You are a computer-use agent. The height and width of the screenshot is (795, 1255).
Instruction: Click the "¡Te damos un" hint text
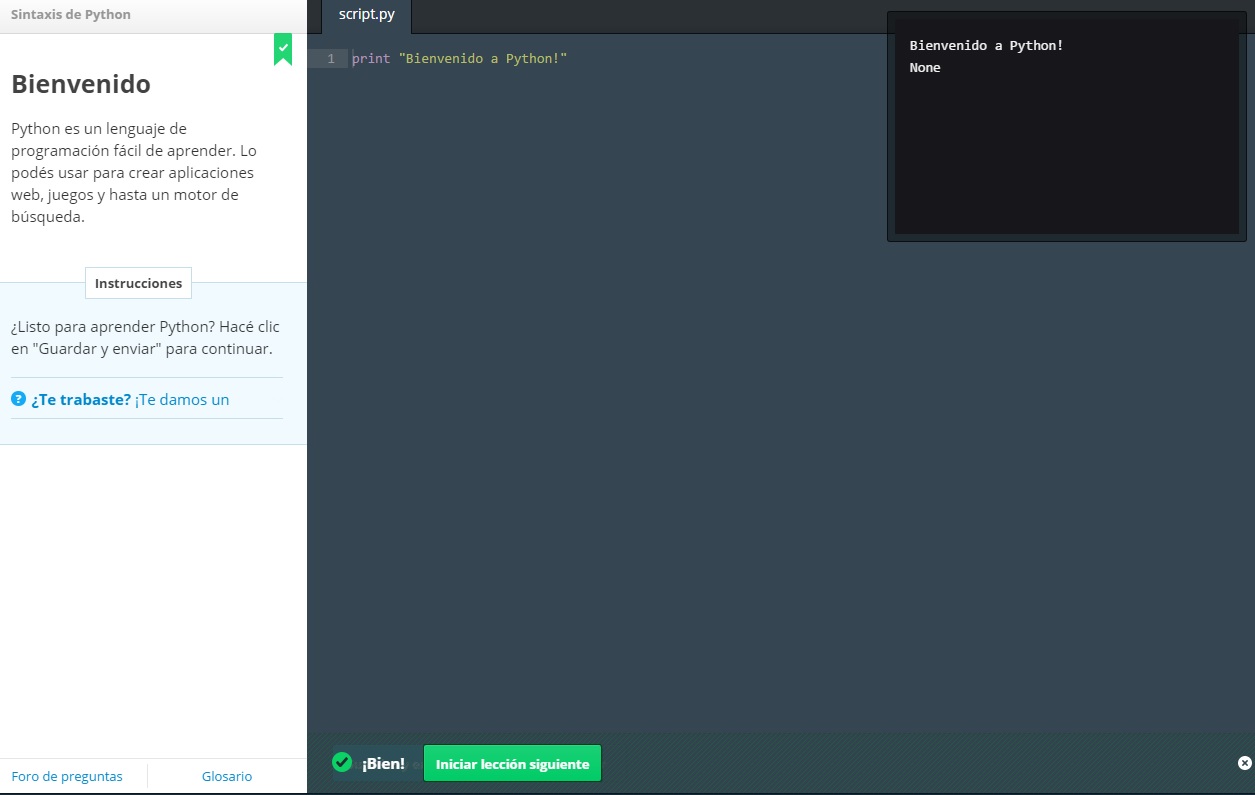(x=182, y=400)
